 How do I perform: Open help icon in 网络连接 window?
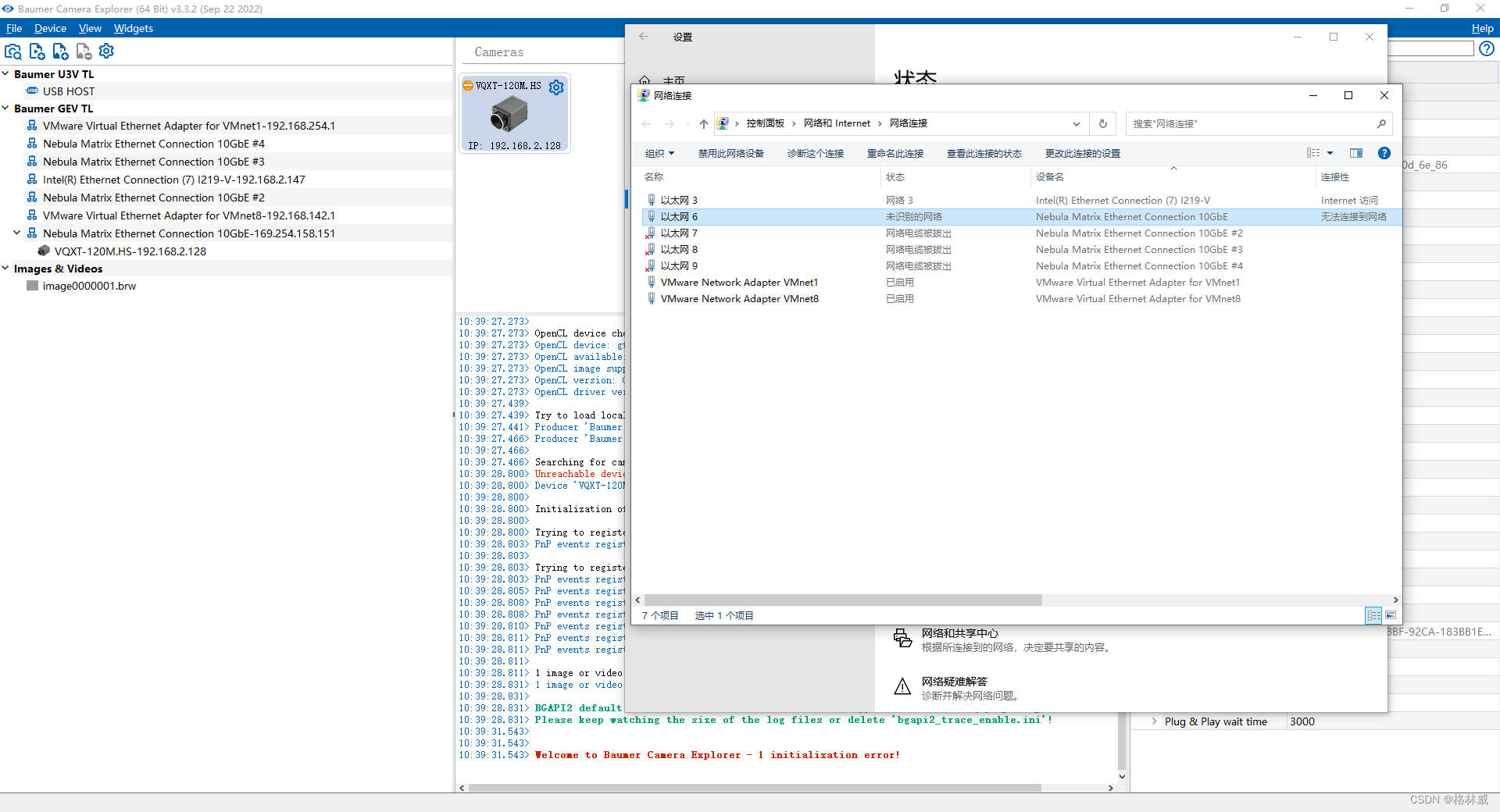[x=1384, y=153]
